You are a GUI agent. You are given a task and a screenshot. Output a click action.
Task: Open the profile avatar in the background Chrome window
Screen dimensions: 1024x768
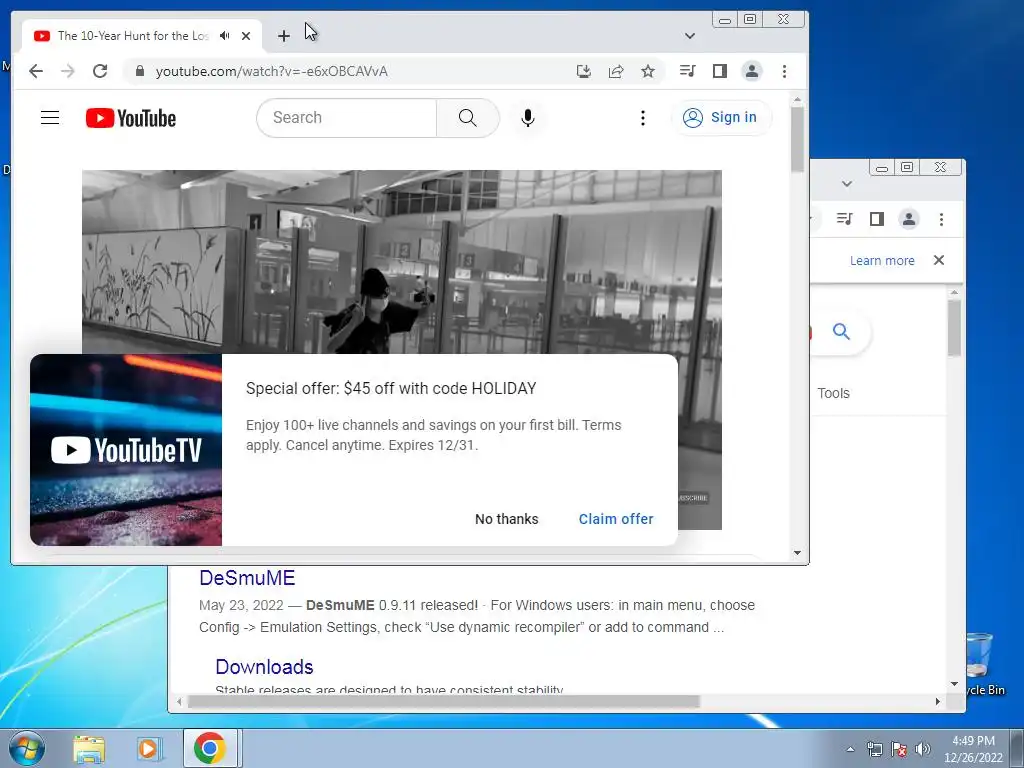(909, 219)
